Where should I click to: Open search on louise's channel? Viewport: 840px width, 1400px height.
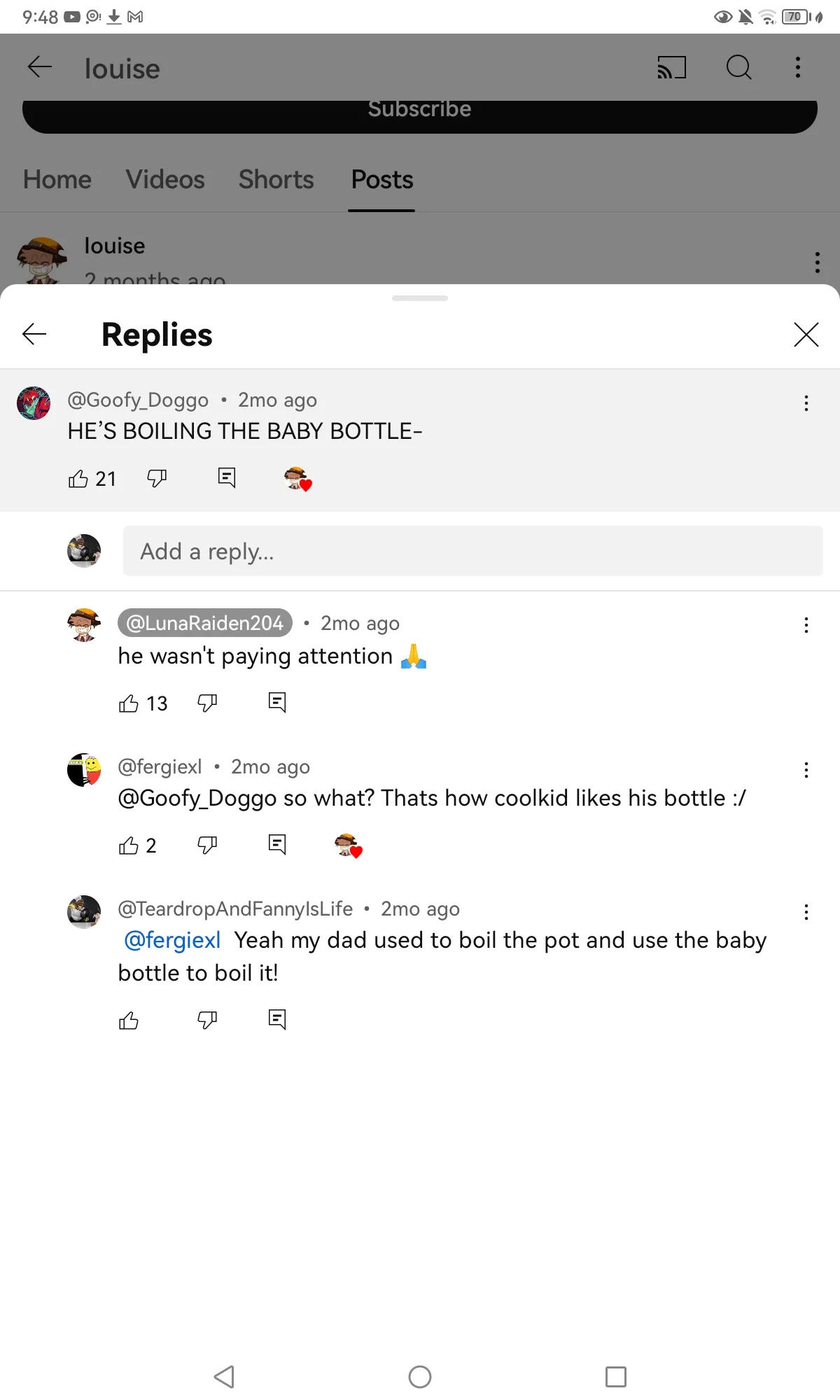[738, 68]
